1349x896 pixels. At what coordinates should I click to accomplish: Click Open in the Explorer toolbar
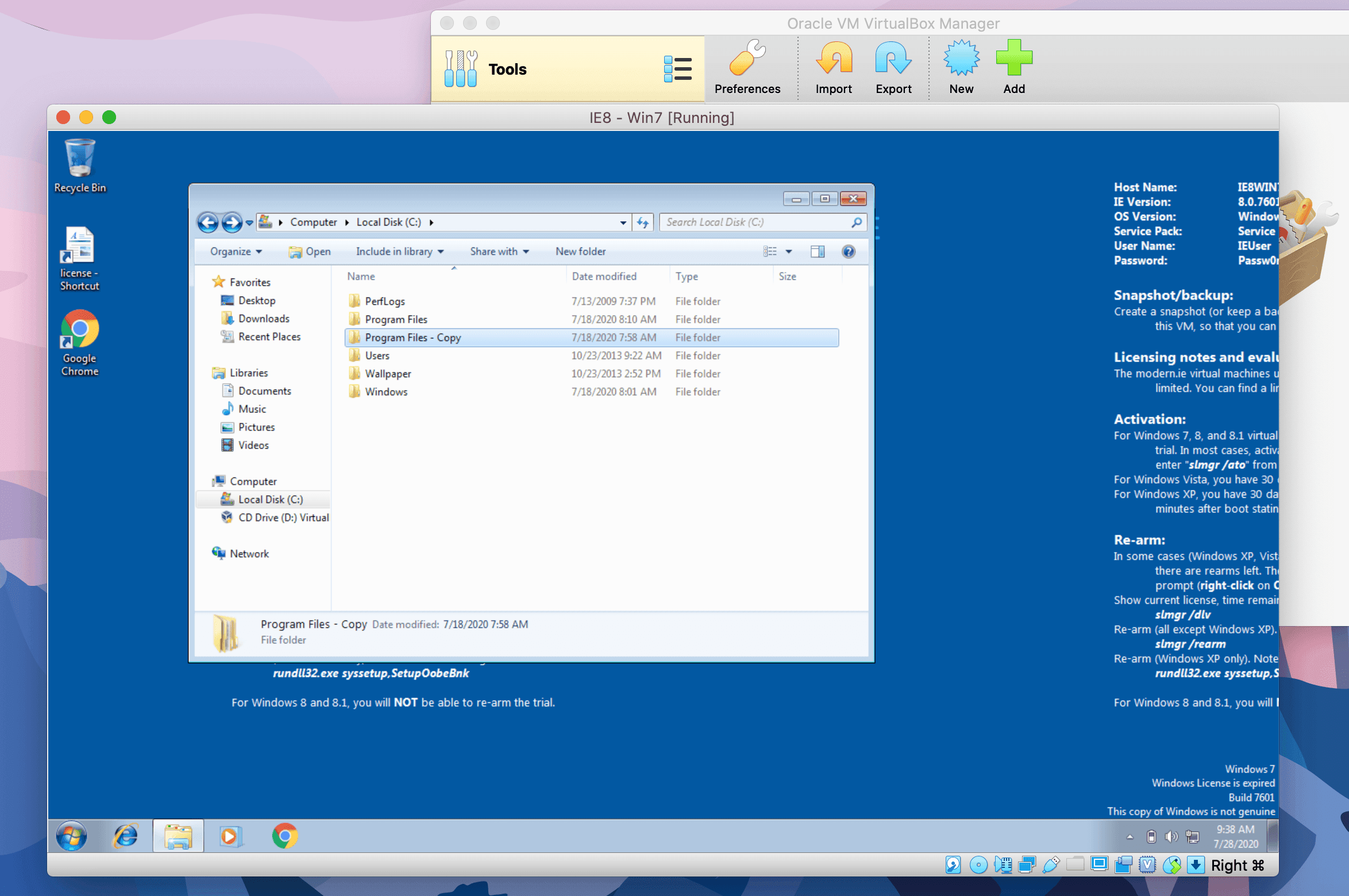click(310, 252)
